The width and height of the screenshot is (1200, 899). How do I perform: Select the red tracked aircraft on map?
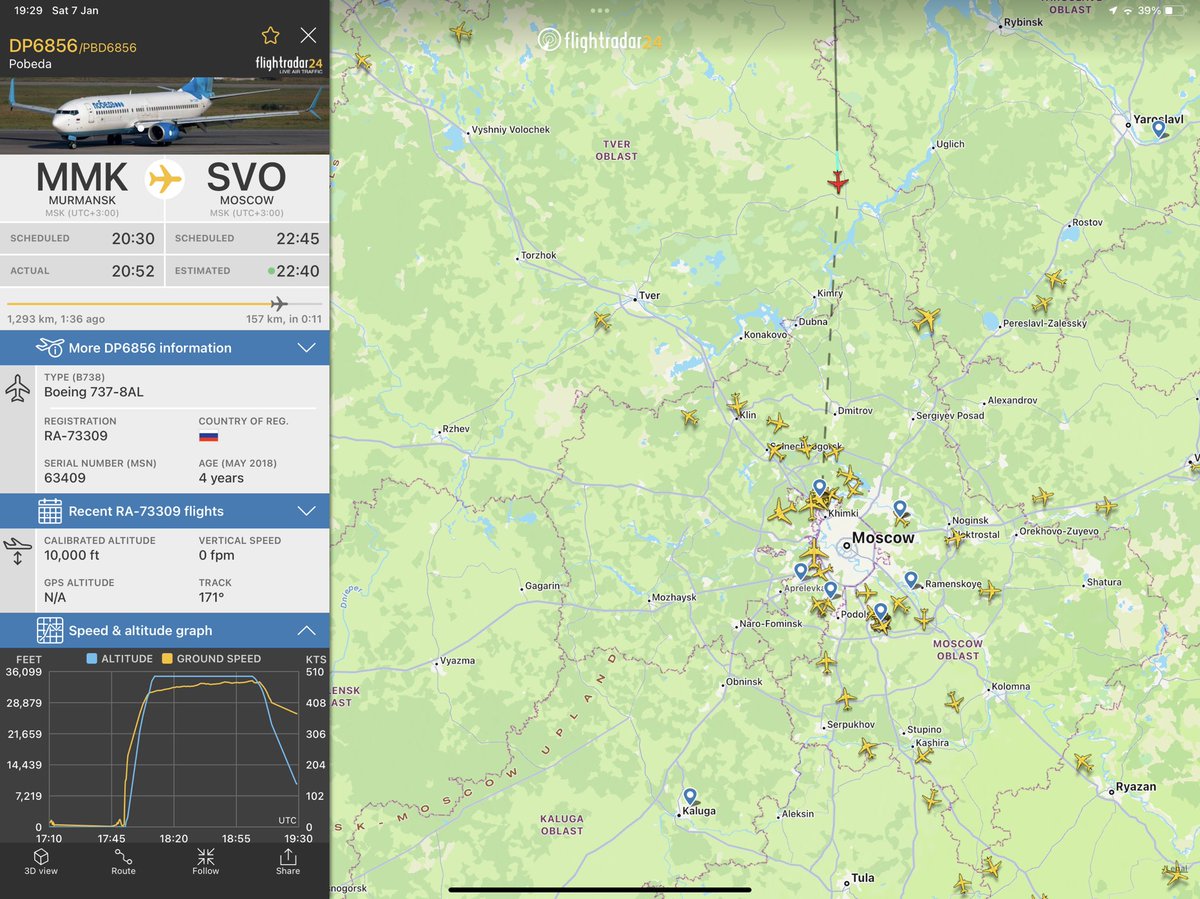point(838,182)
